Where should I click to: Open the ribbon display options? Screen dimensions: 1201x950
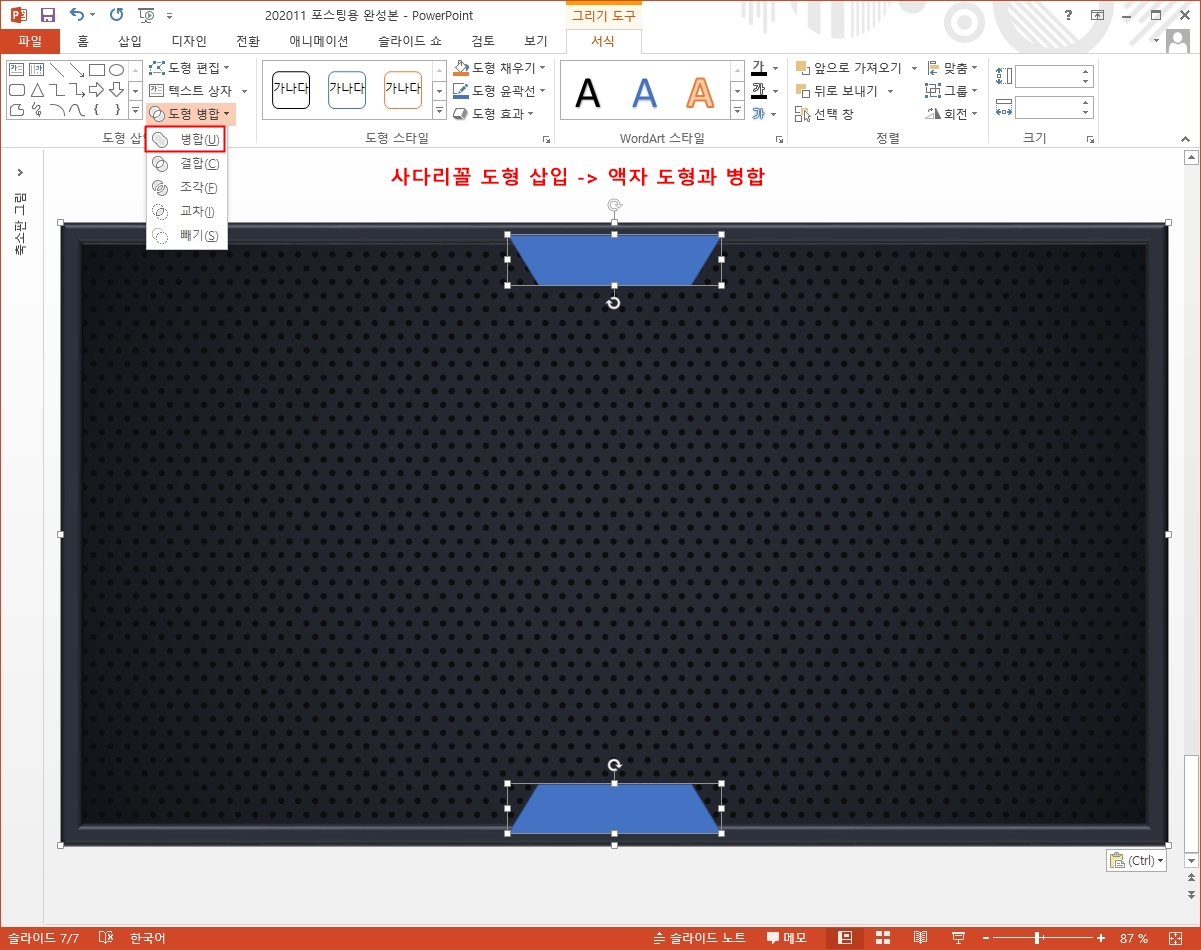[x=1098, y=15]
